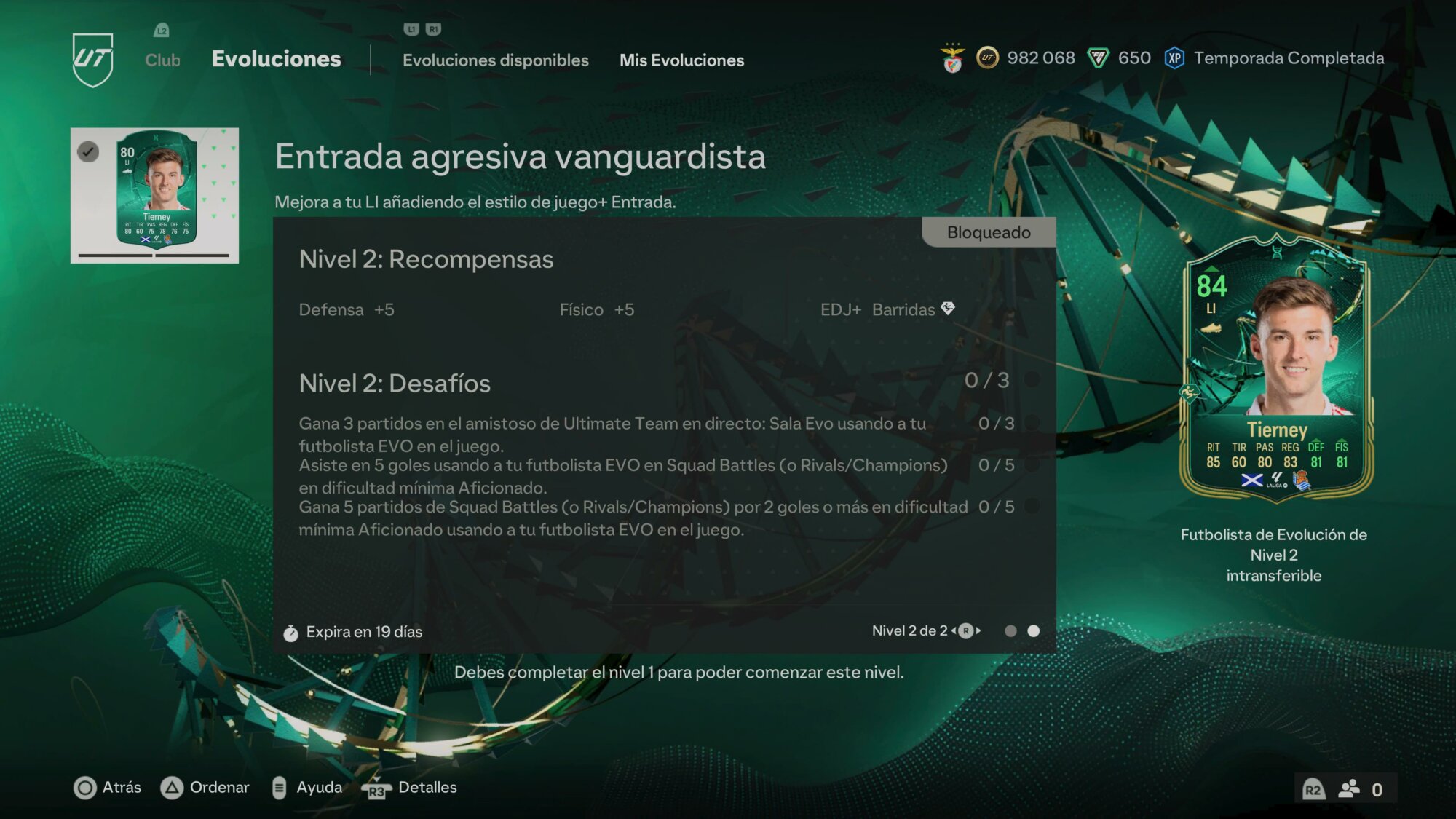The image size is (1456, 819).
Task: Click the Options button Ayuda icon
Action: (x=279, y=788)
